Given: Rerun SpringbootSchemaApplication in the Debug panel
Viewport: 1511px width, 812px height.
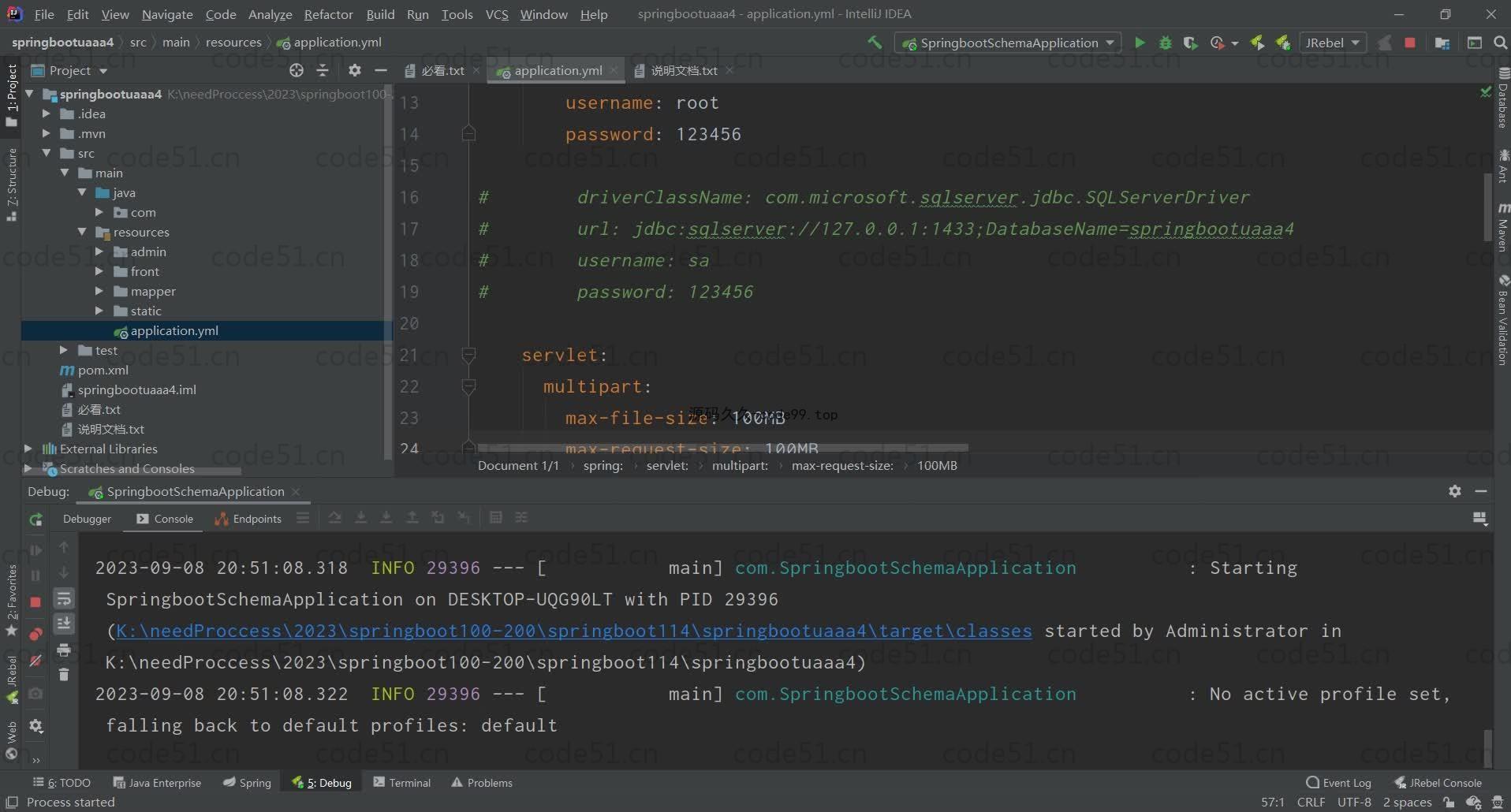Looking at the screenshot, I should click(35, 520).
